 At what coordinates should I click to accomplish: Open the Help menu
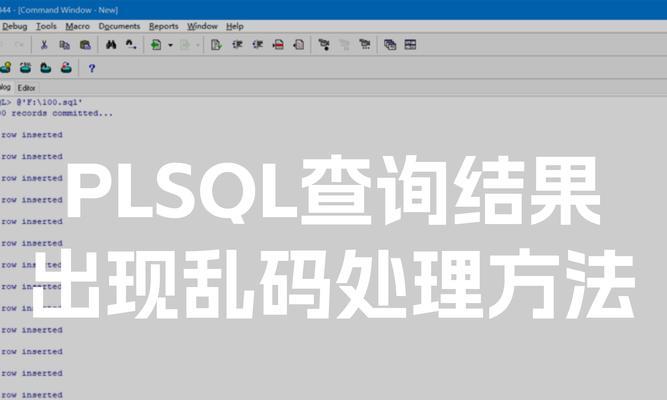[234, 26]
